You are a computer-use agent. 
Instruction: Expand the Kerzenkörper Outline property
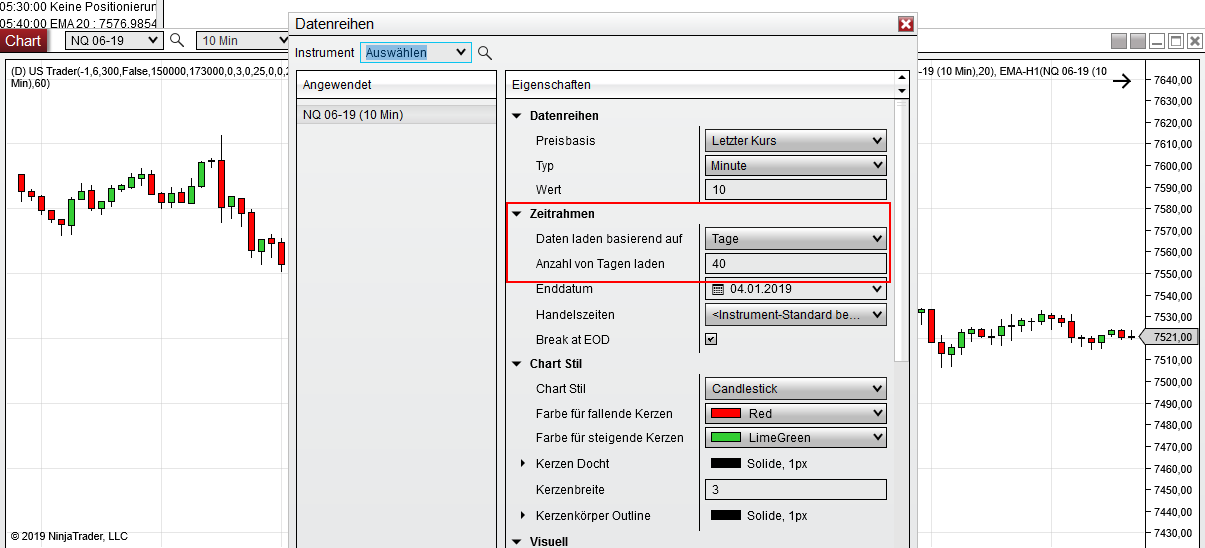click(x=523, y=516)
